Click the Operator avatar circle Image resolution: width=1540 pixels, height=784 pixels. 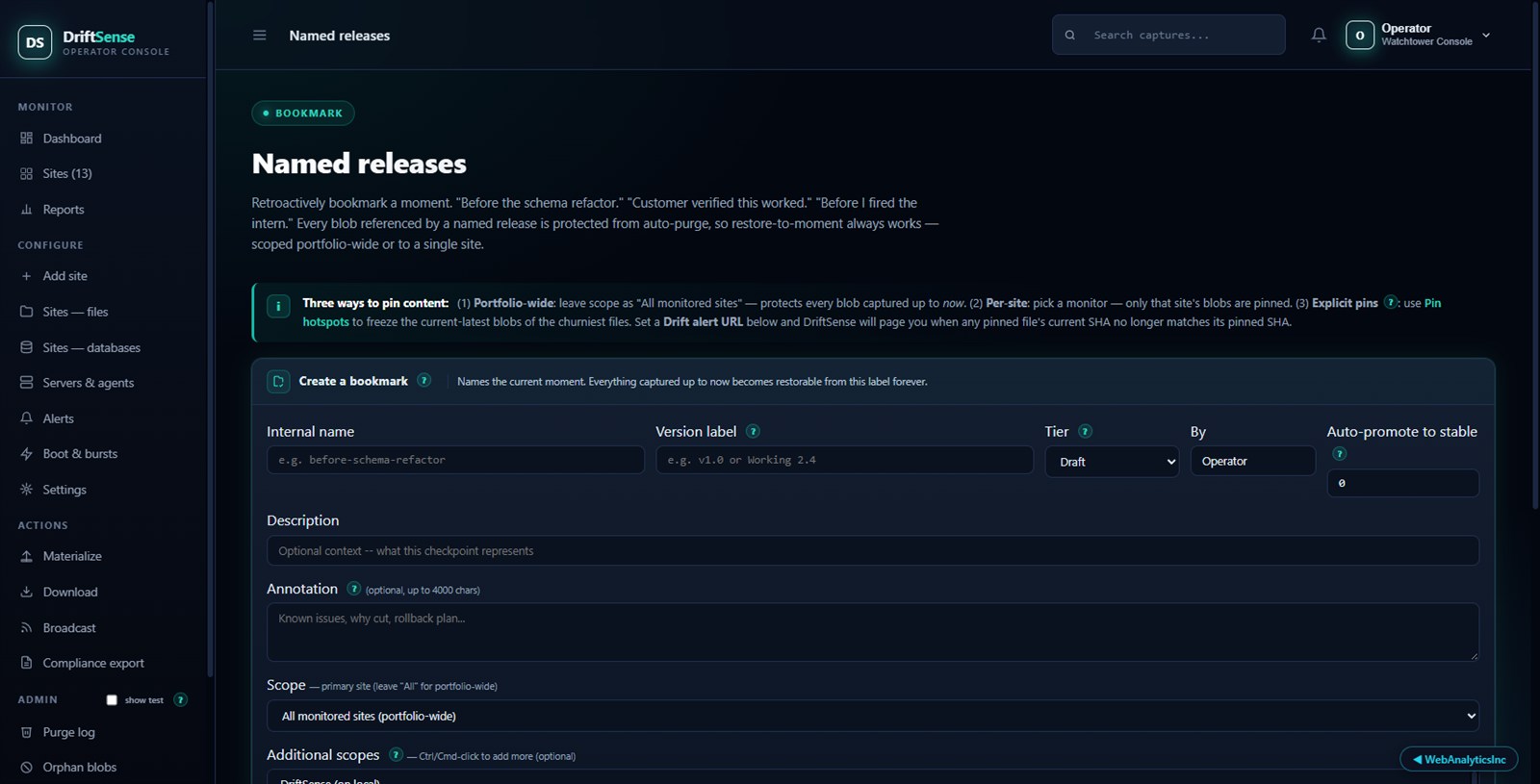pyautogui.click(x=1360, y=36)
